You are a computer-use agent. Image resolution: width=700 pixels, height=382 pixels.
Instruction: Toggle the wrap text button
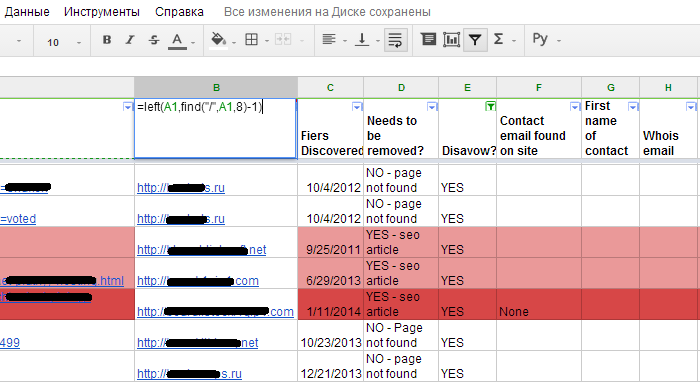pyautogui.click(x=396, y=41)
